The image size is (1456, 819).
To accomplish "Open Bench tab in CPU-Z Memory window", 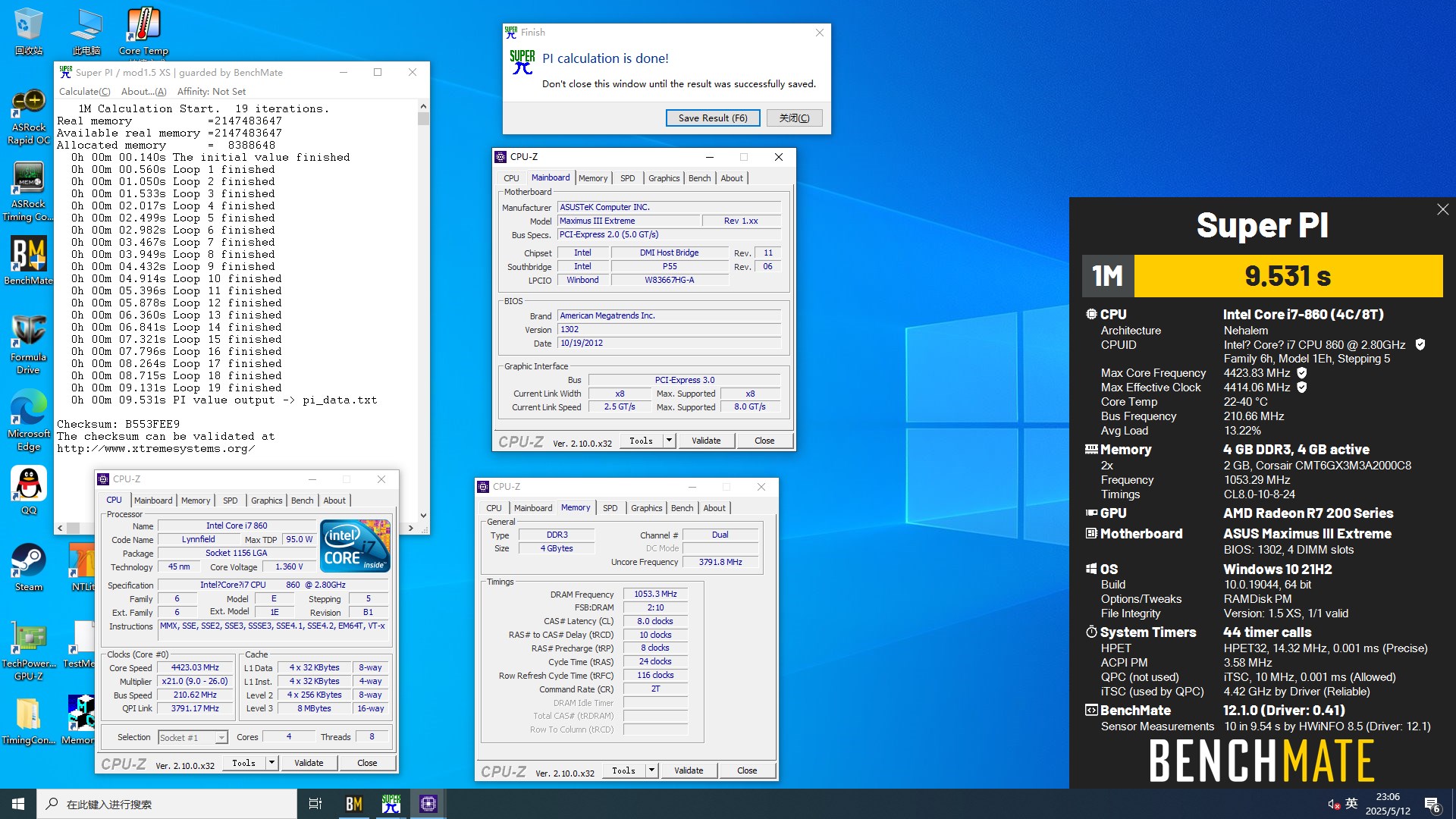I will (682, 508).
